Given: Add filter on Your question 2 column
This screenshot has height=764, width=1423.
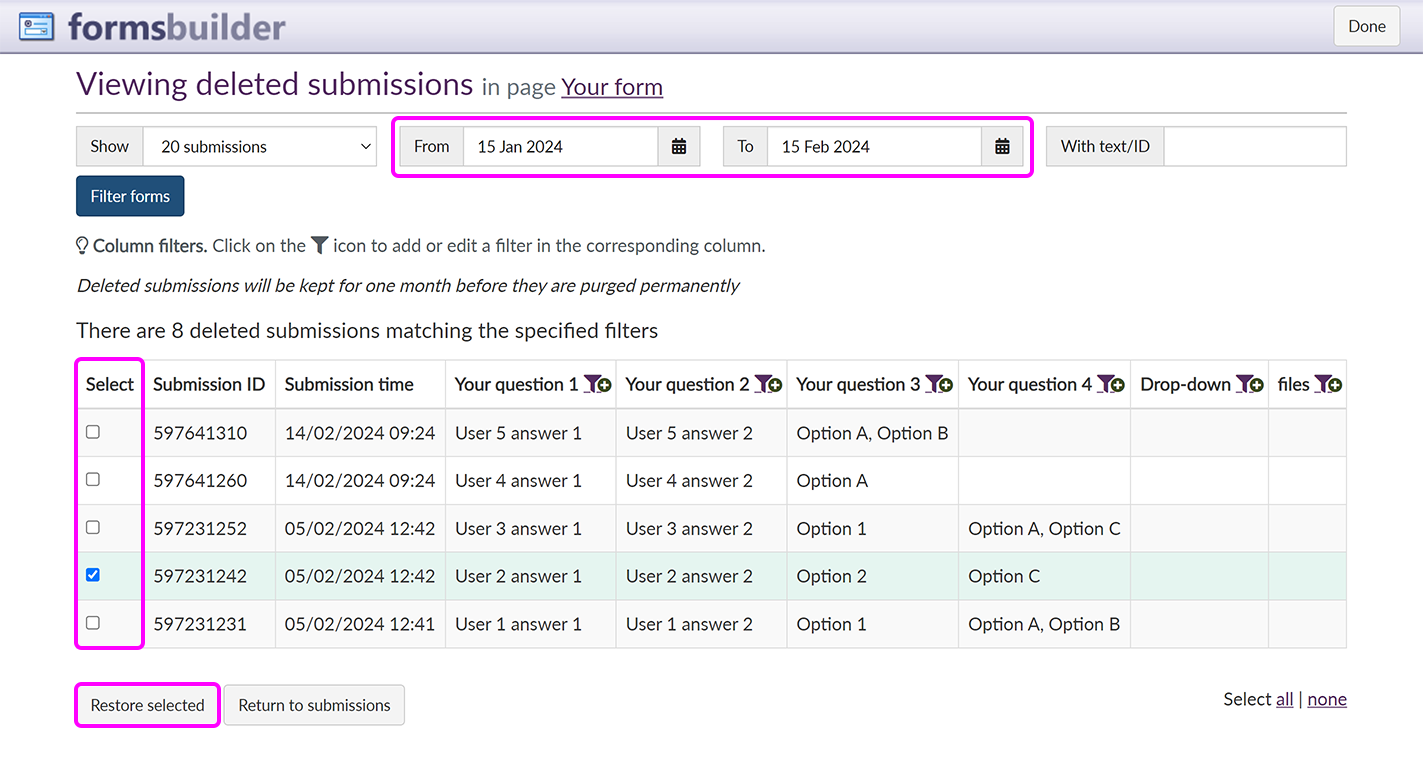Looking at the screenshot, I should 768,384.
